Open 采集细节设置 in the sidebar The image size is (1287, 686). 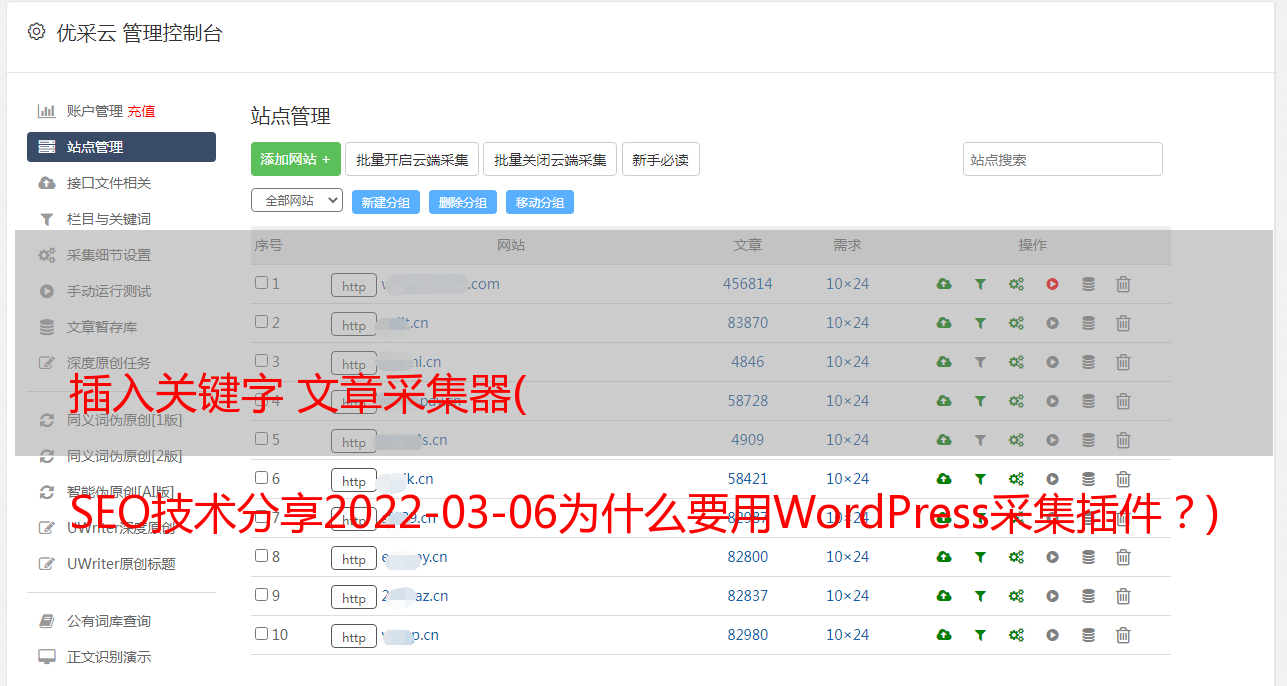point(109,255)
